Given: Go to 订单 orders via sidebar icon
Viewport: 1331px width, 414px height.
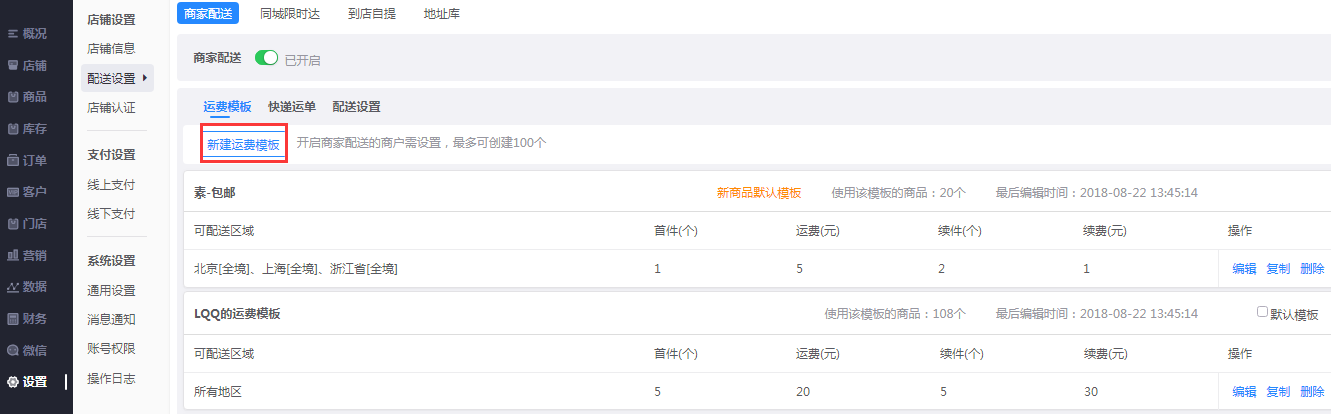Looking at the screenshot, I should click(13, 160).
